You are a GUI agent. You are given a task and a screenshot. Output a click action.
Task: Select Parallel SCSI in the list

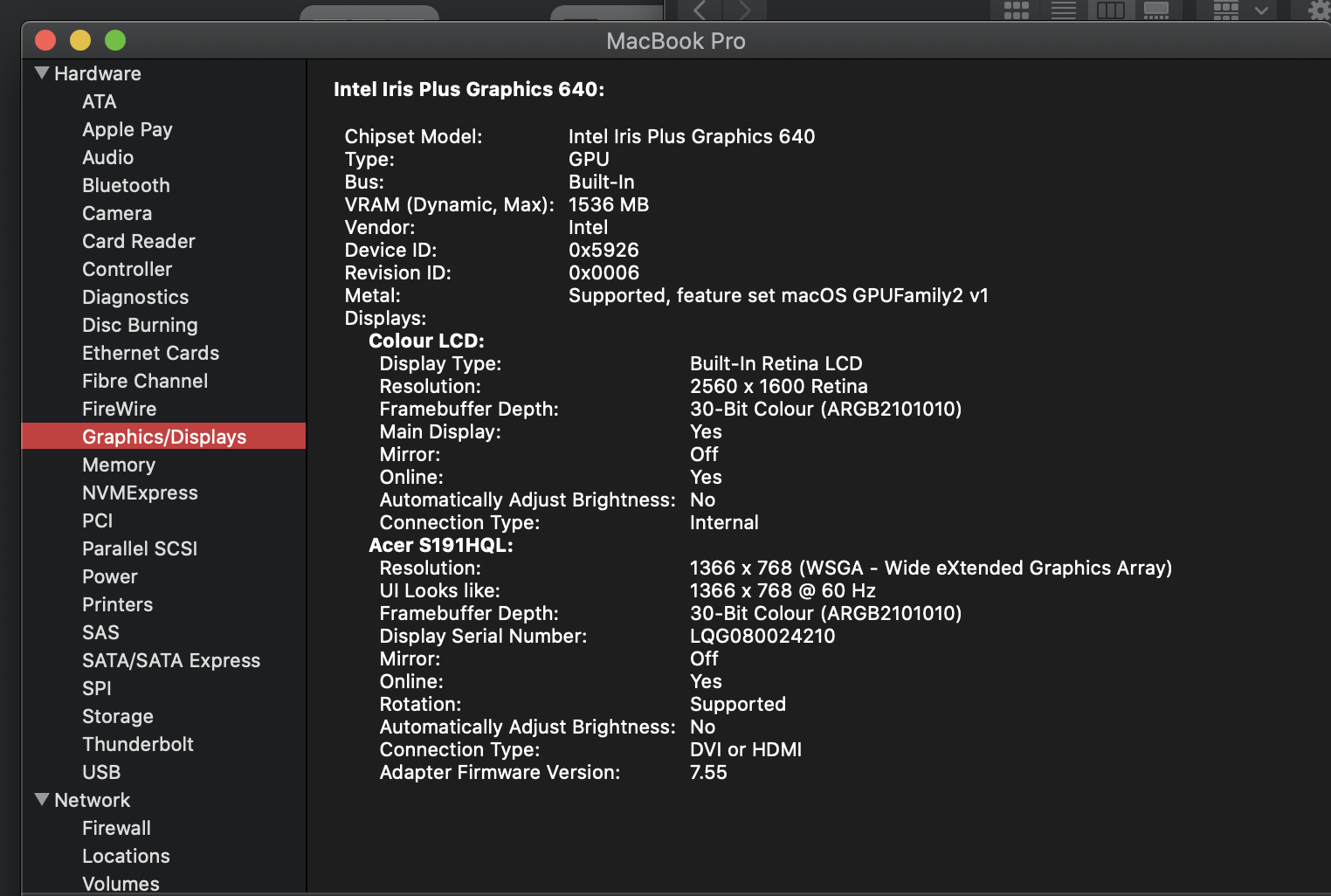(140, 548)
